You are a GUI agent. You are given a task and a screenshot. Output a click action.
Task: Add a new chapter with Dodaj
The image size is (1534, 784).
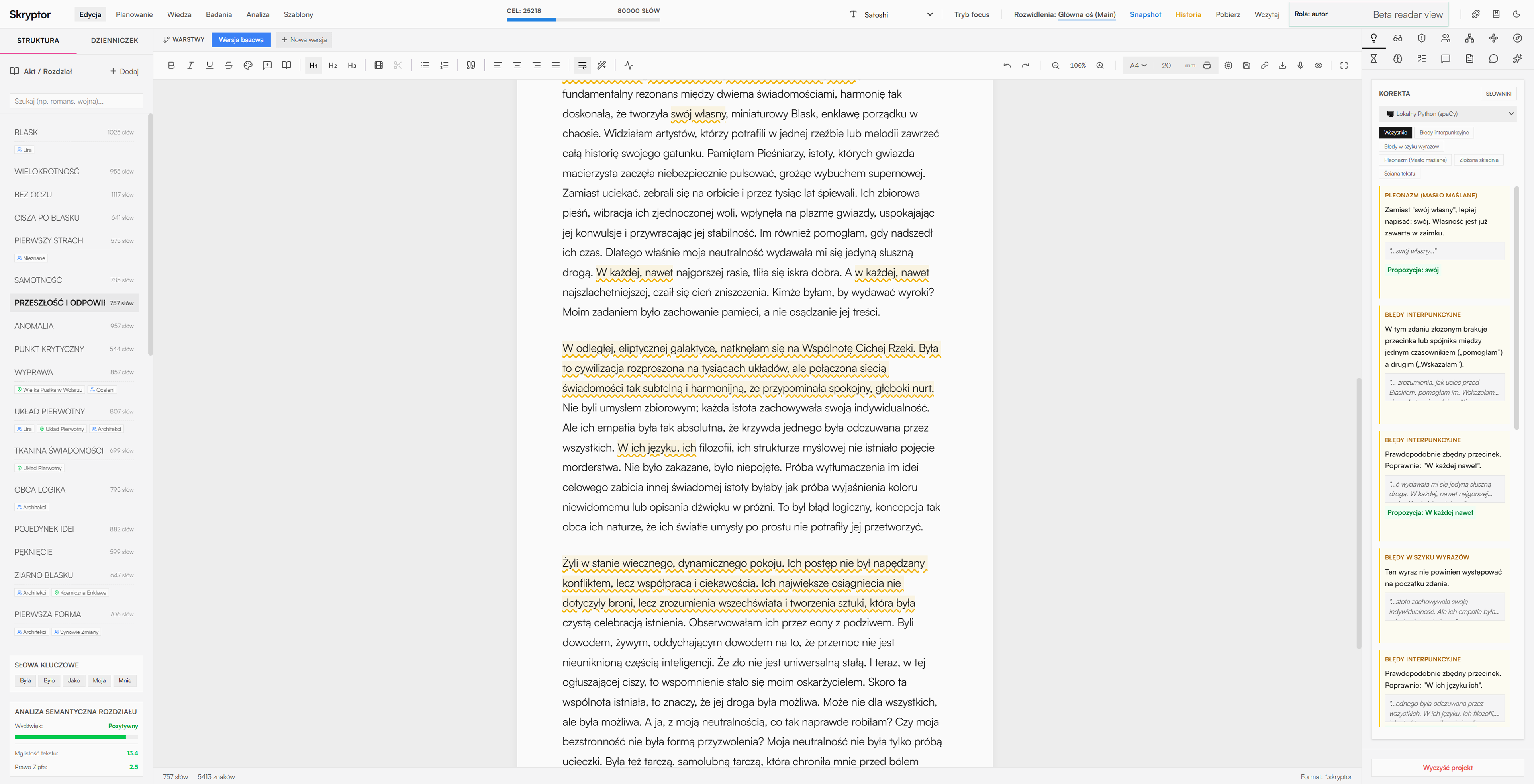click(x=124, y=71)
